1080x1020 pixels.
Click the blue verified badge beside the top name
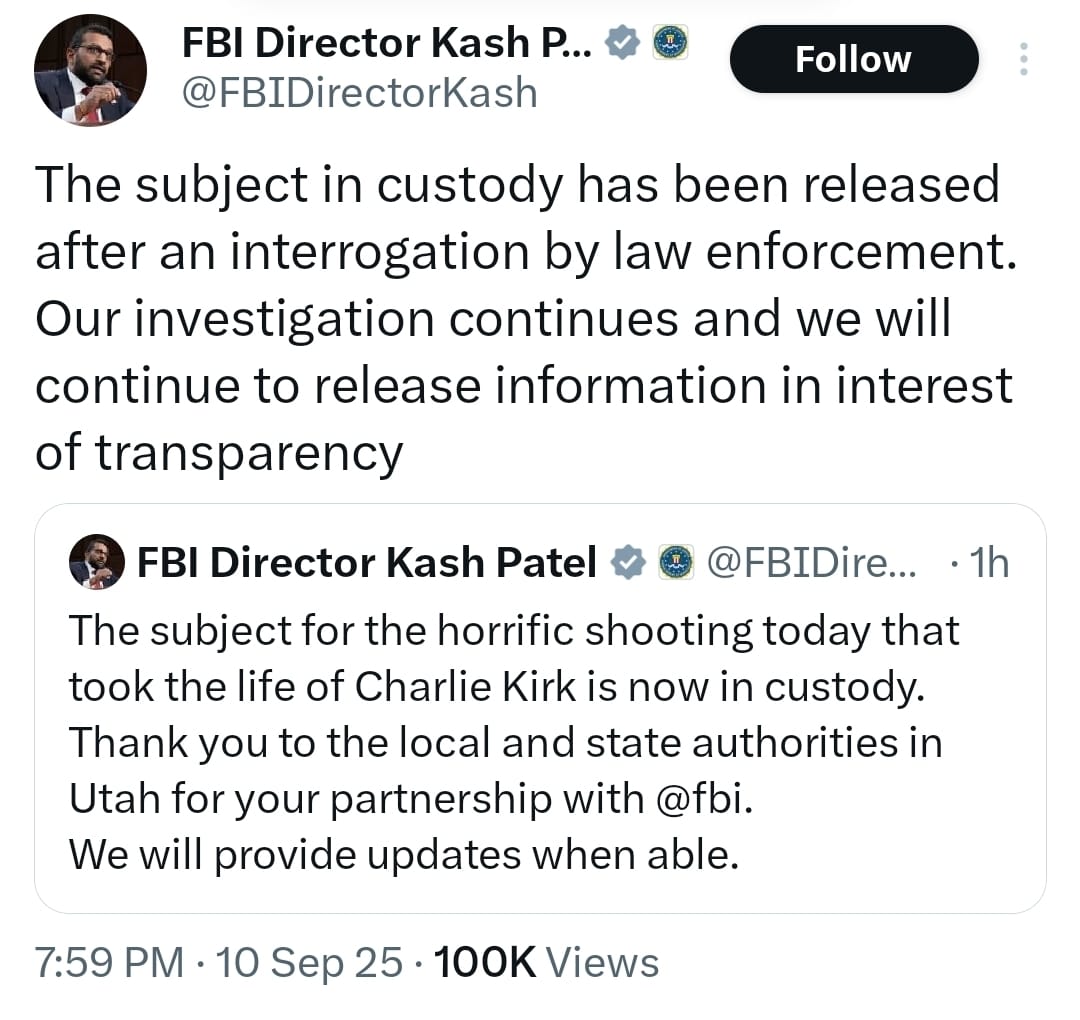pyautogui.click(x=625, y=42)
